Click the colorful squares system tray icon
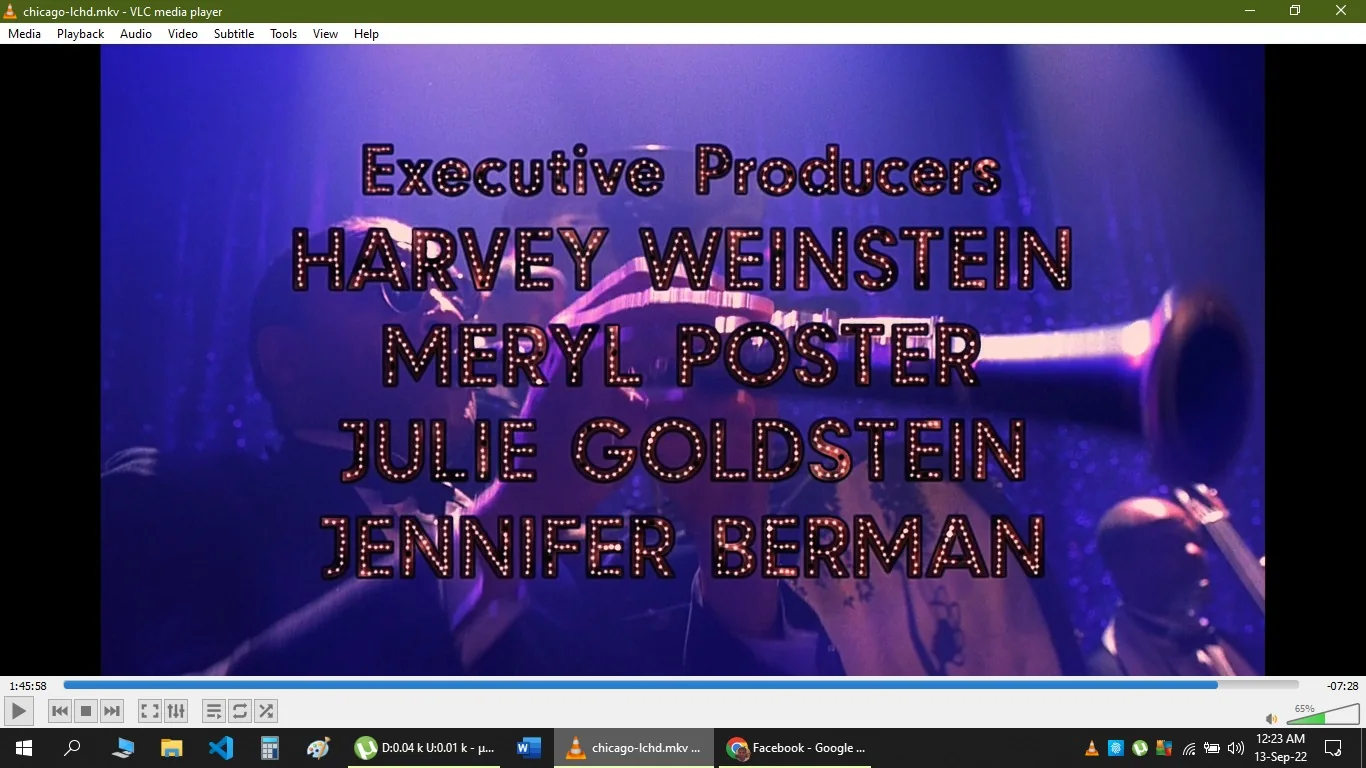The width and height of the screenshot is (1366, 768). 1164,748
